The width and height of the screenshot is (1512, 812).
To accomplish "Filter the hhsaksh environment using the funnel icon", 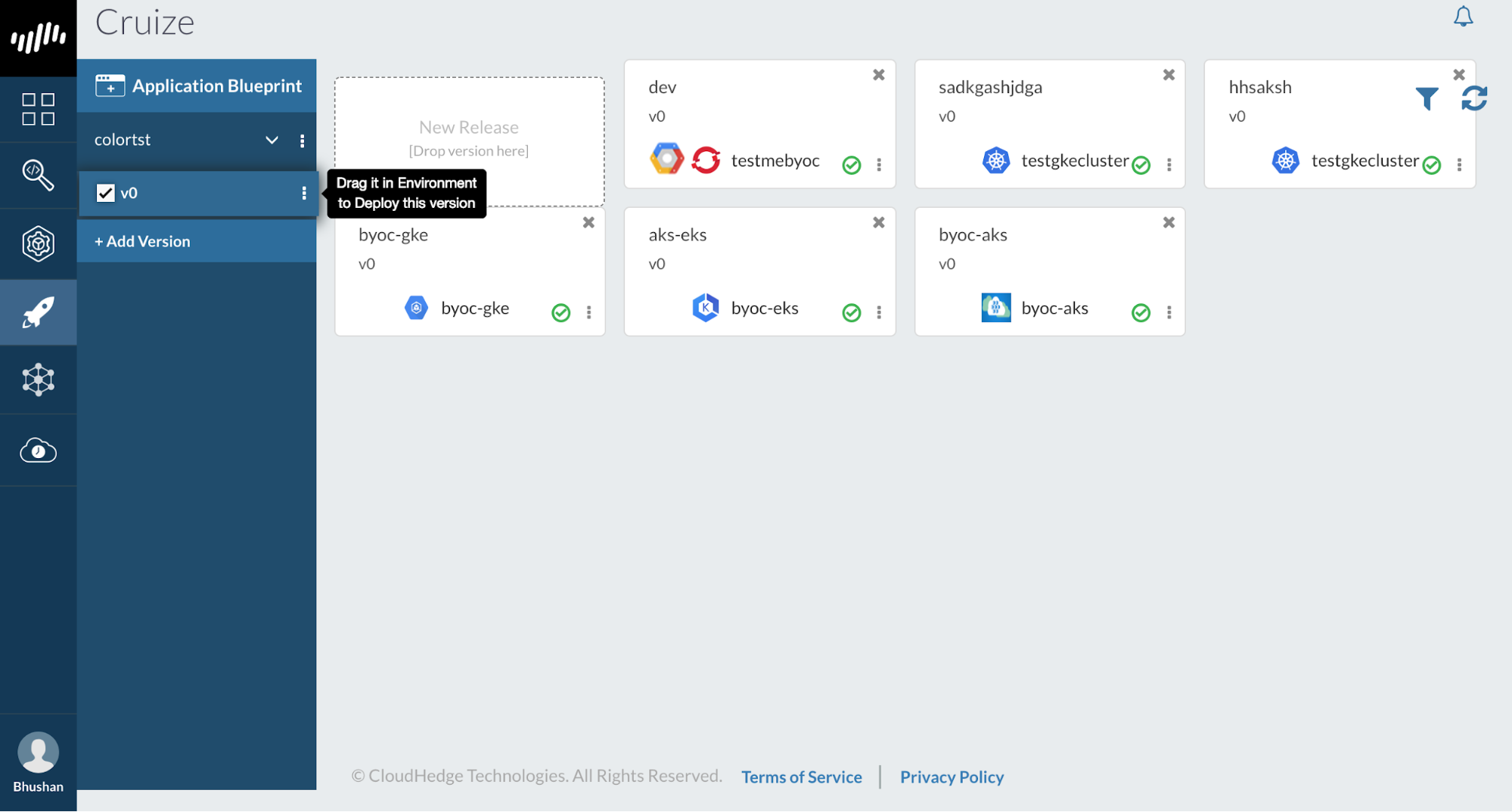I will coord(1428,98).
